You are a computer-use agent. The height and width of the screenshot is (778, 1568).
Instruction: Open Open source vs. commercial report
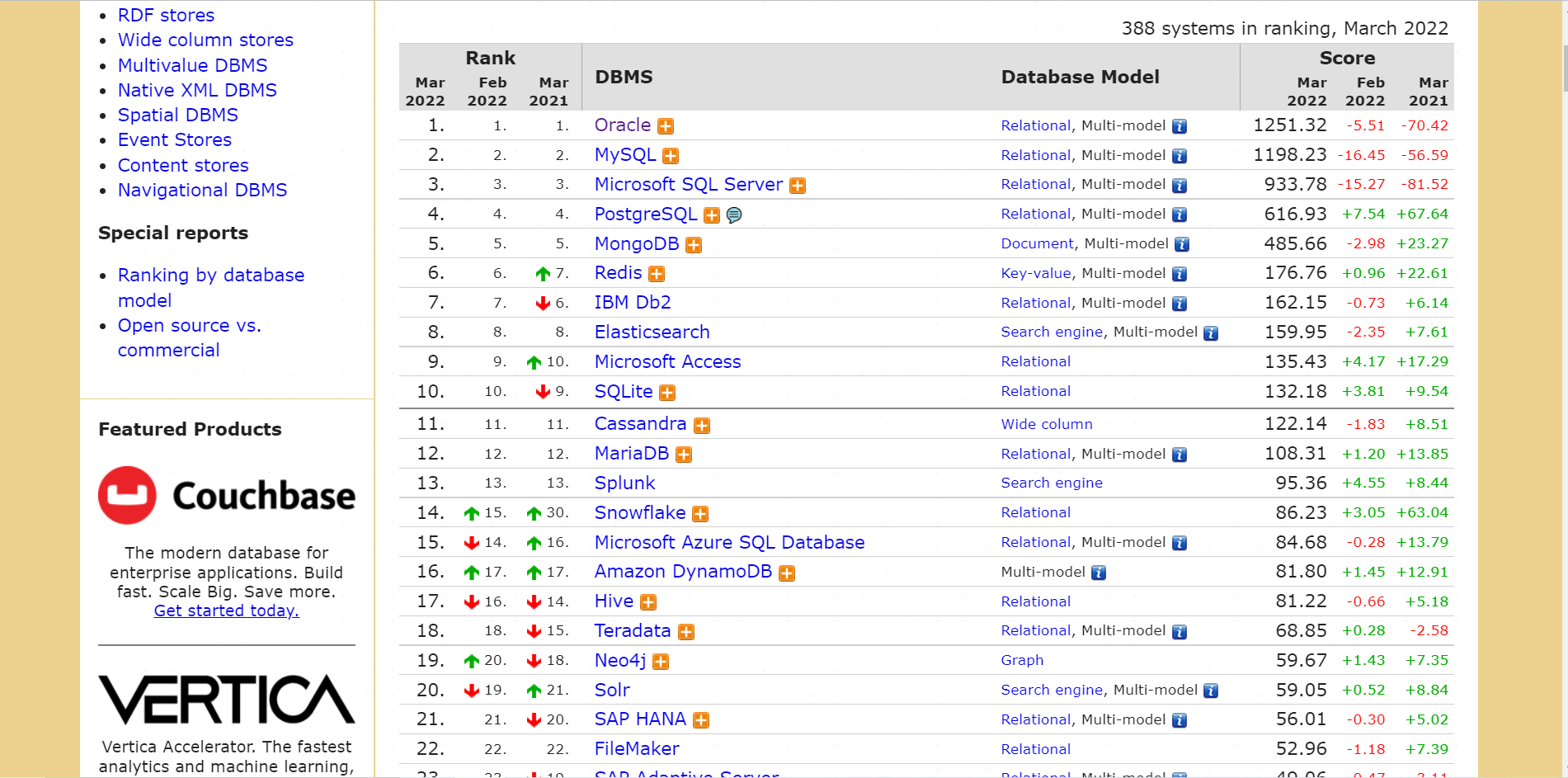pos(190,337)
